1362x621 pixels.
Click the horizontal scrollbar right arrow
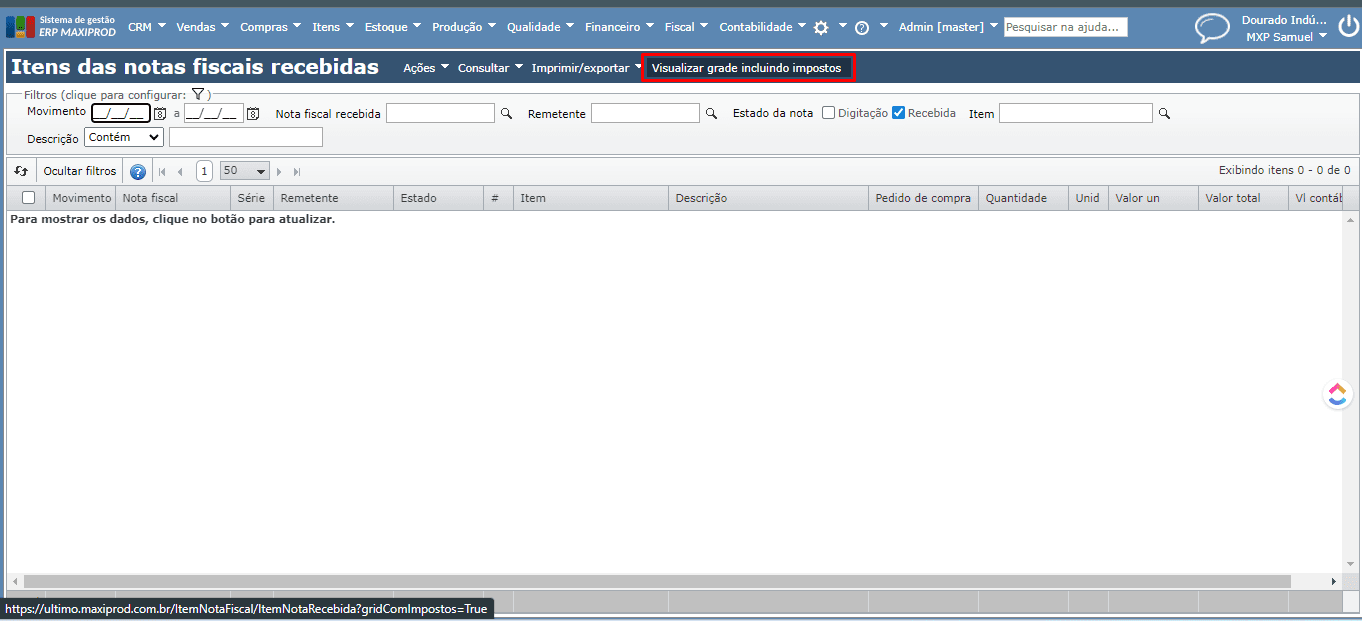point(1333,581)
